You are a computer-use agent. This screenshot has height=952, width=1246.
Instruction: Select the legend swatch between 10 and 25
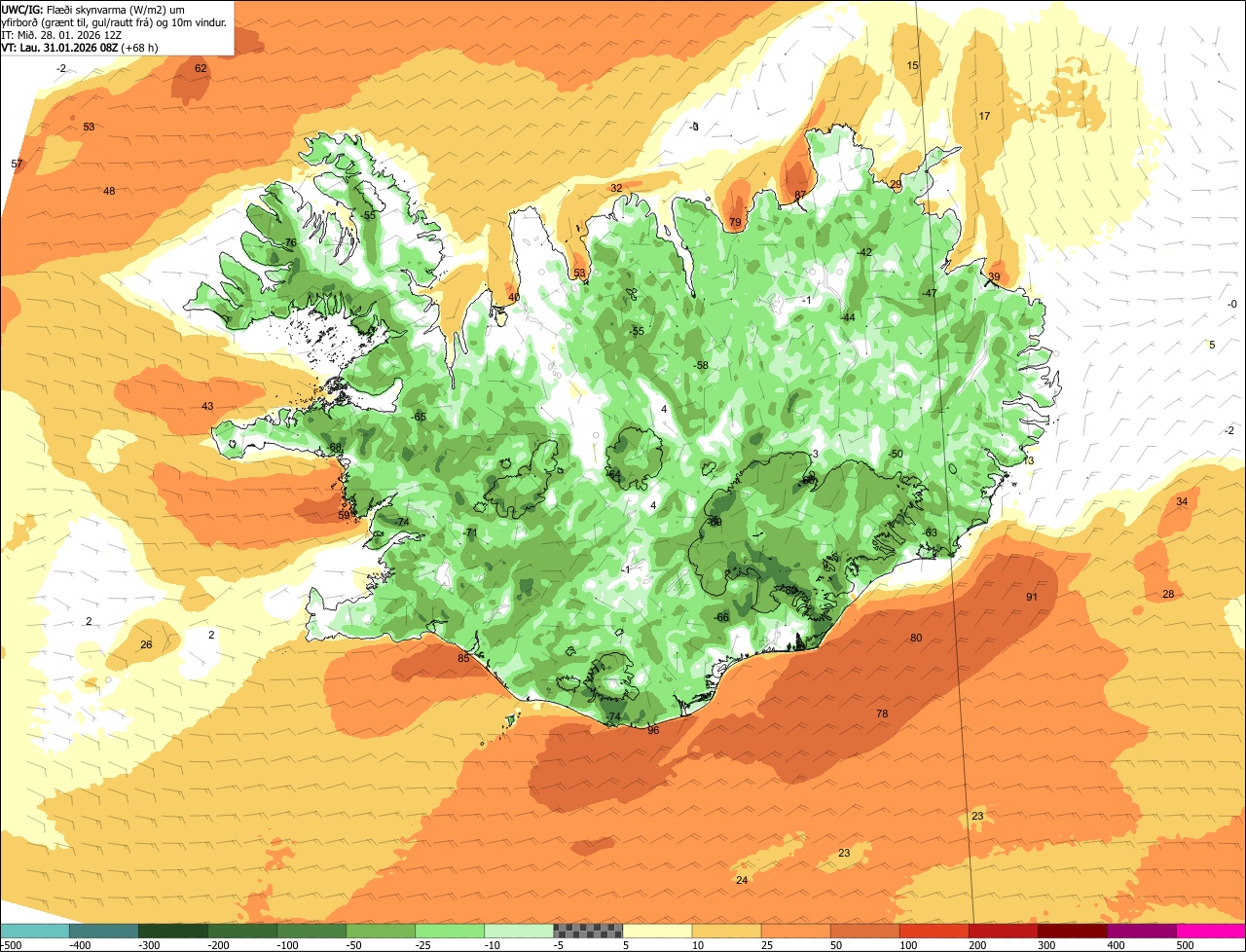point(726,931)
